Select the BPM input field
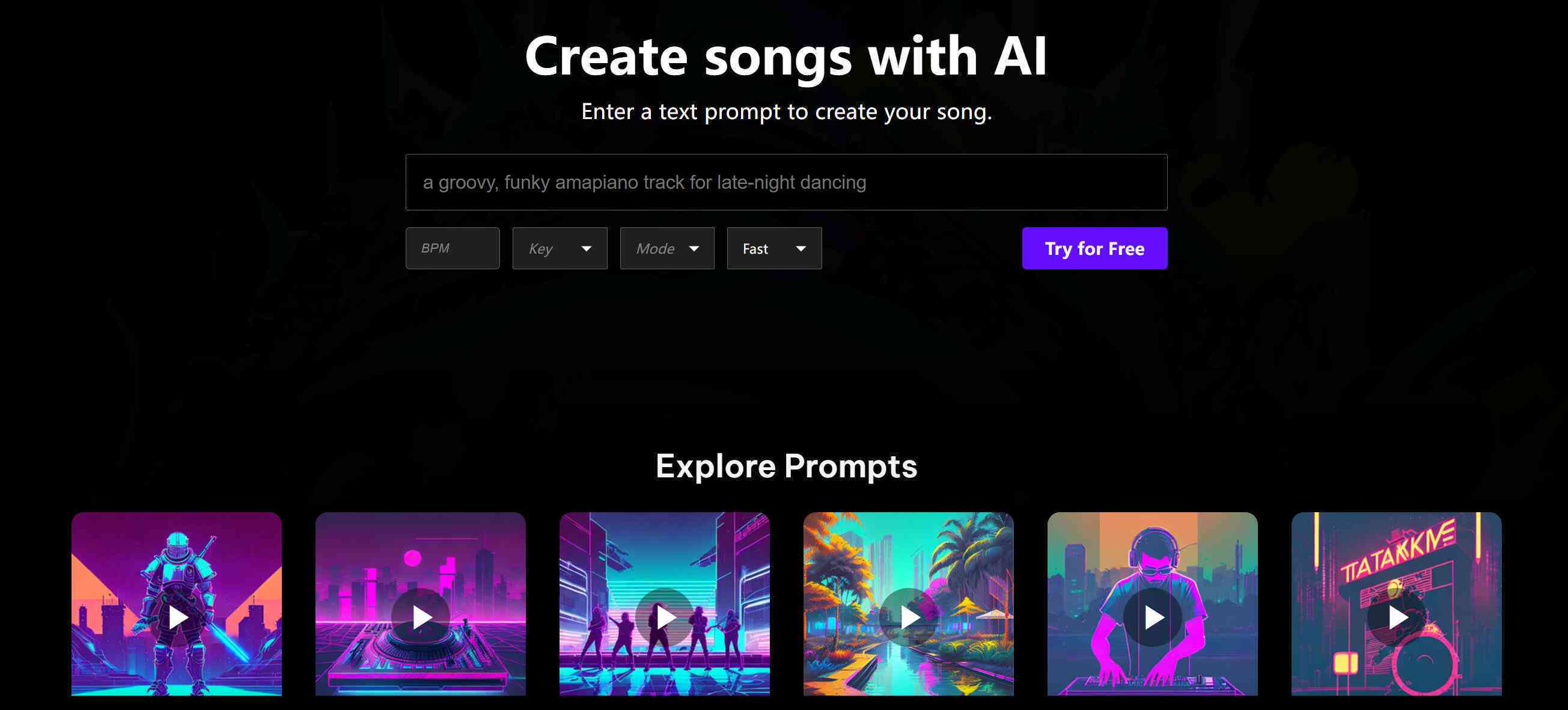The height and width of the screenshot is (710, 1568). [452, 247]
